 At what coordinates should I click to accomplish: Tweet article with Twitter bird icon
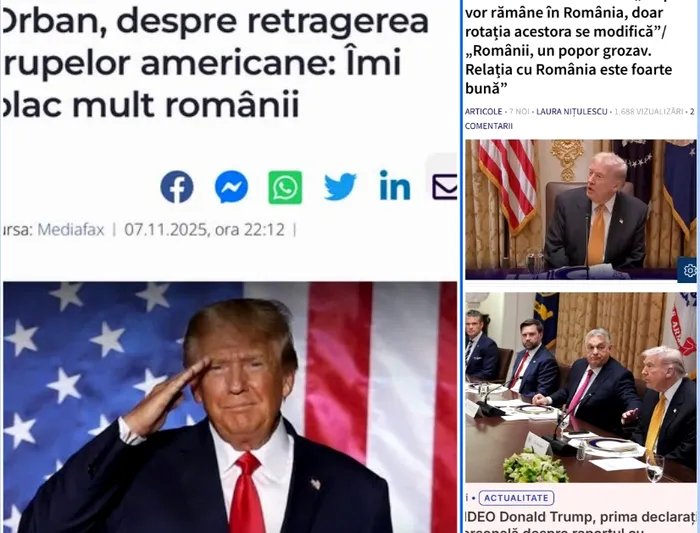coord(340,187)
